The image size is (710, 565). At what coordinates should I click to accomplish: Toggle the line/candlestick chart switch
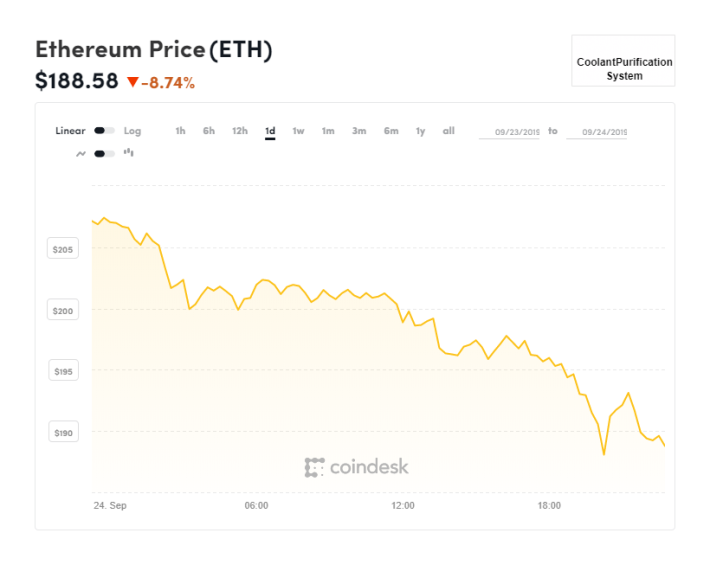pyautogui.click(x=104, y=154)
